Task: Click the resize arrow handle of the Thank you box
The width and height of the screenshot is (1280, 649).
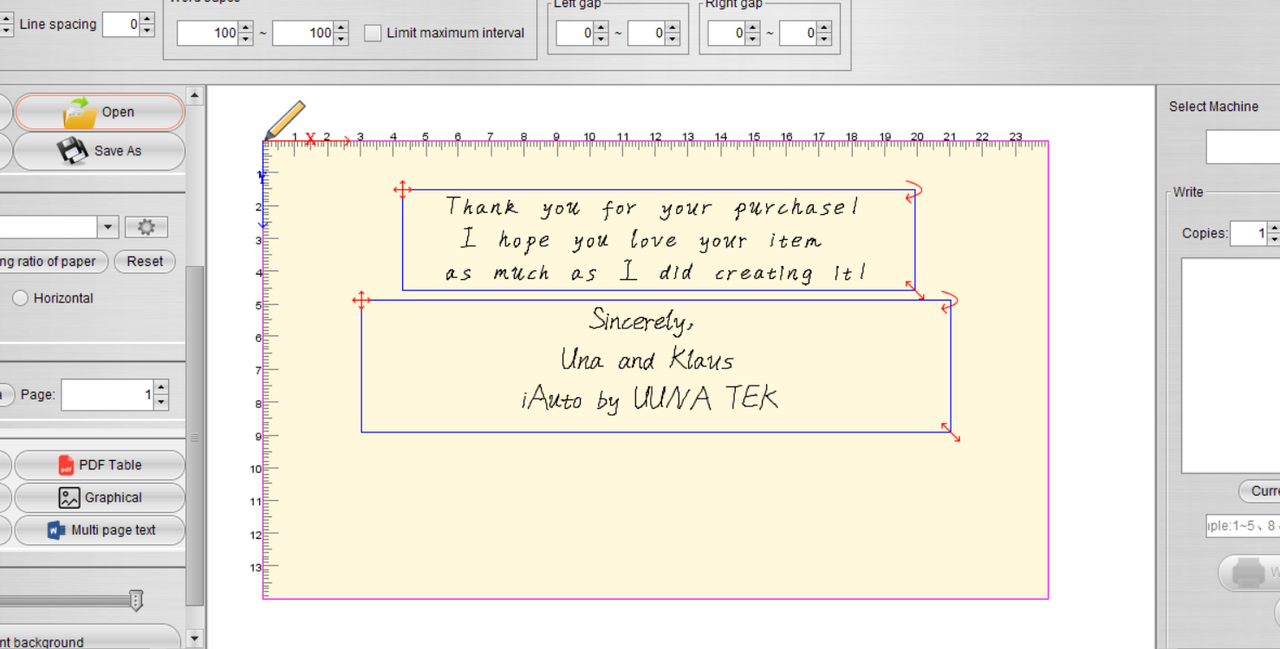Action: point(915,291)
